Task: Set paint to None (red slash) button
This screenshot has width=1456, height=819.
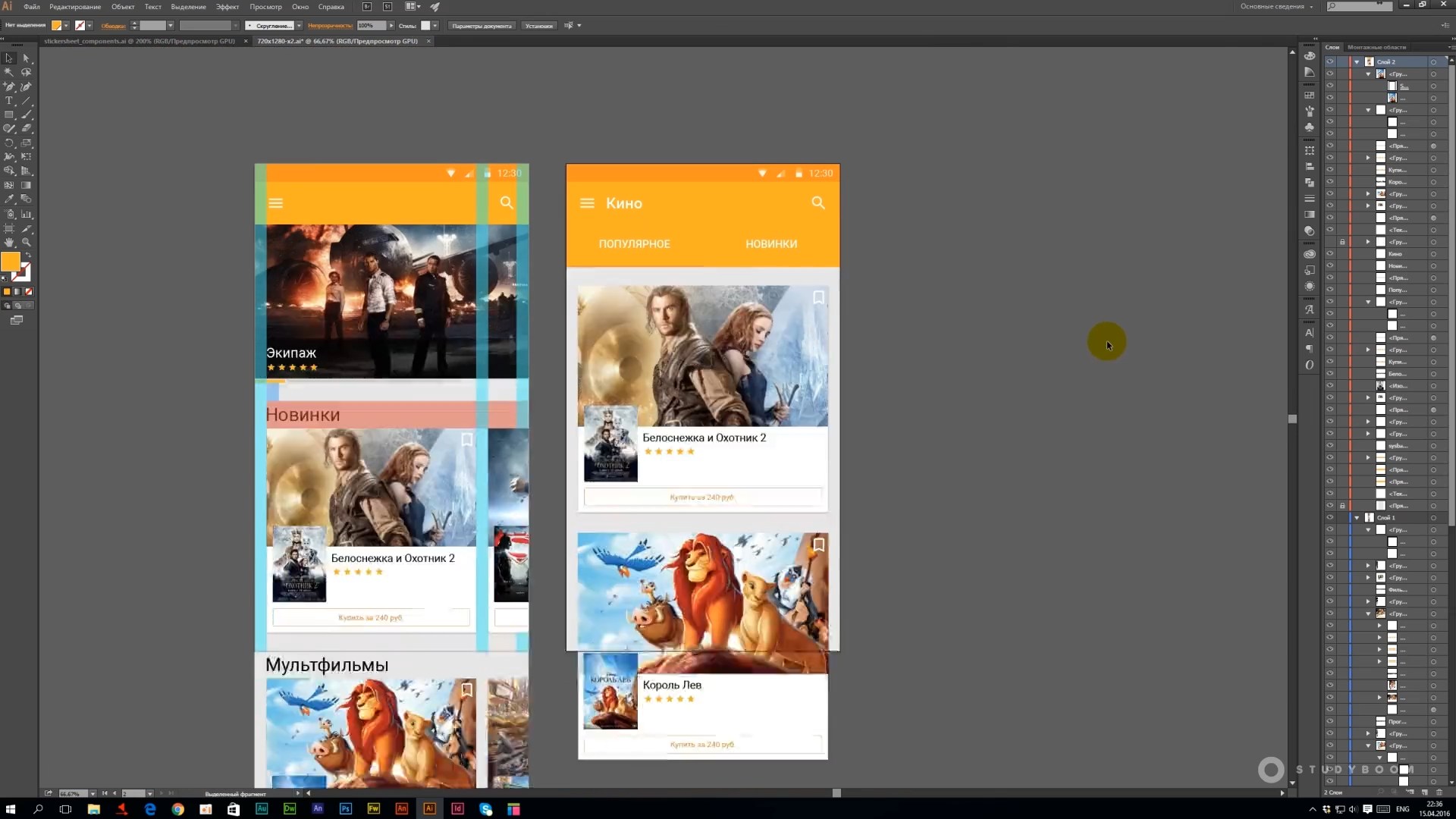Action: [28, 292]
